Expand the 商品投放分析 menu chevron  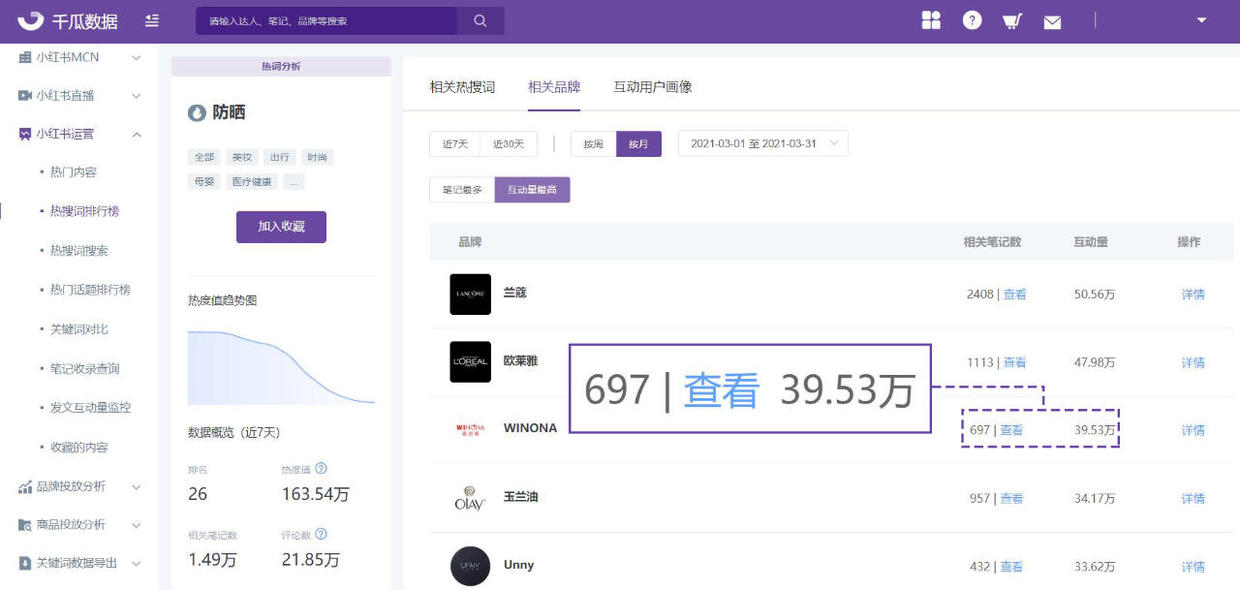click(x=137, y=525)
